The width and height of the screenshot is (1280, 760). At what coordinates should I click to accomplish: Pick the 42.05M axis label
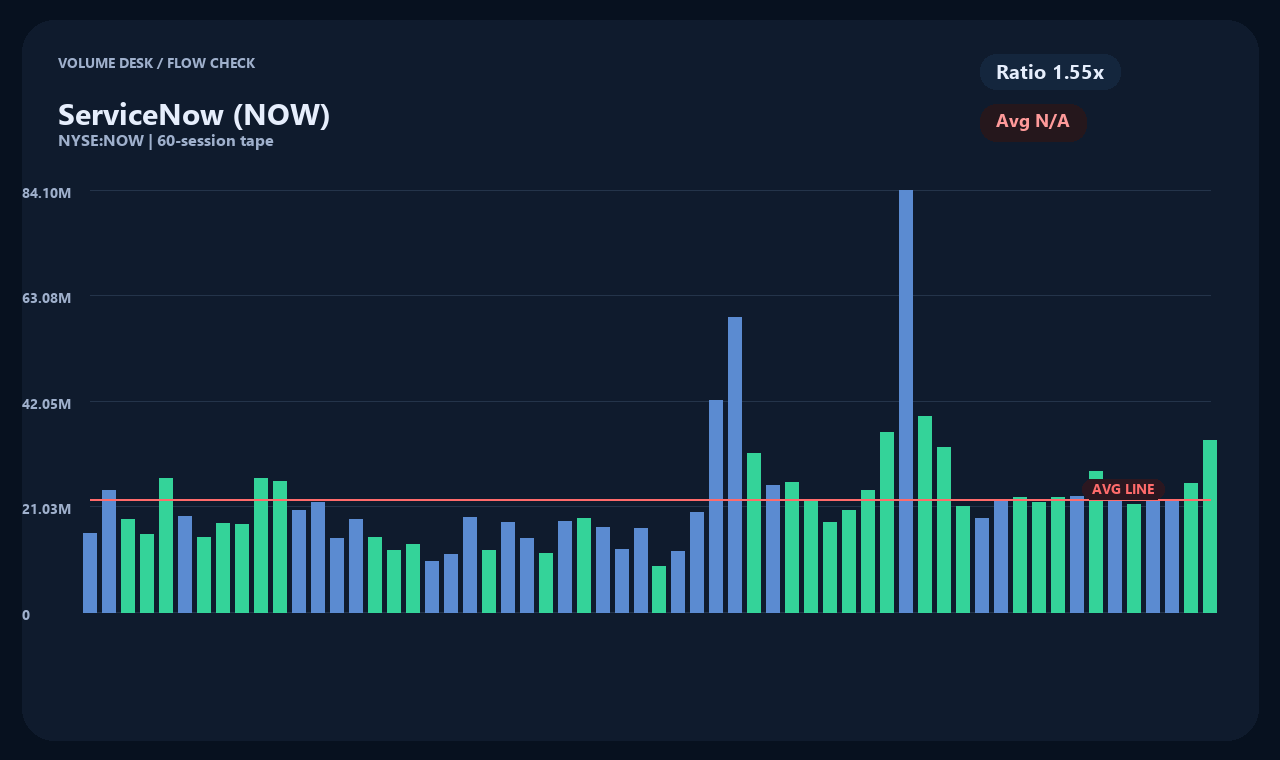click(47, 403)
